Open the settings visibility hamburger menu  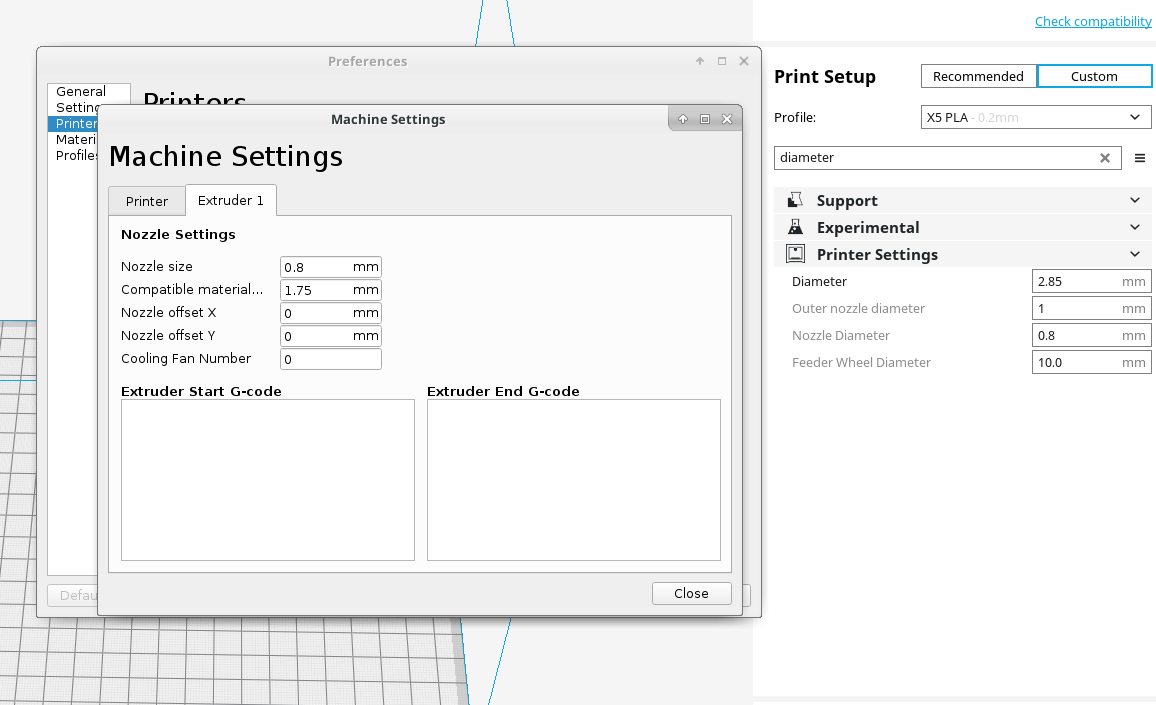click(x=1139, y=158)
